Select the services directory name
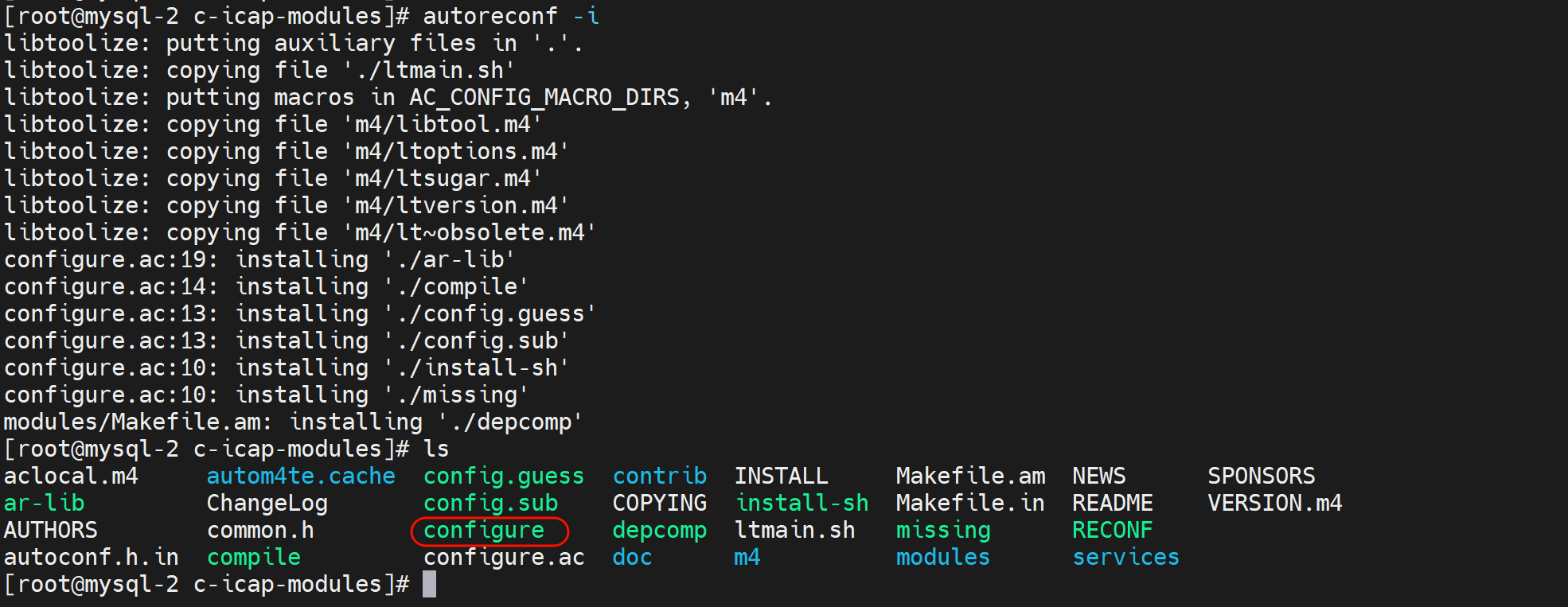Screen dimensions: 1568x607 click(x=1125, y=558)
